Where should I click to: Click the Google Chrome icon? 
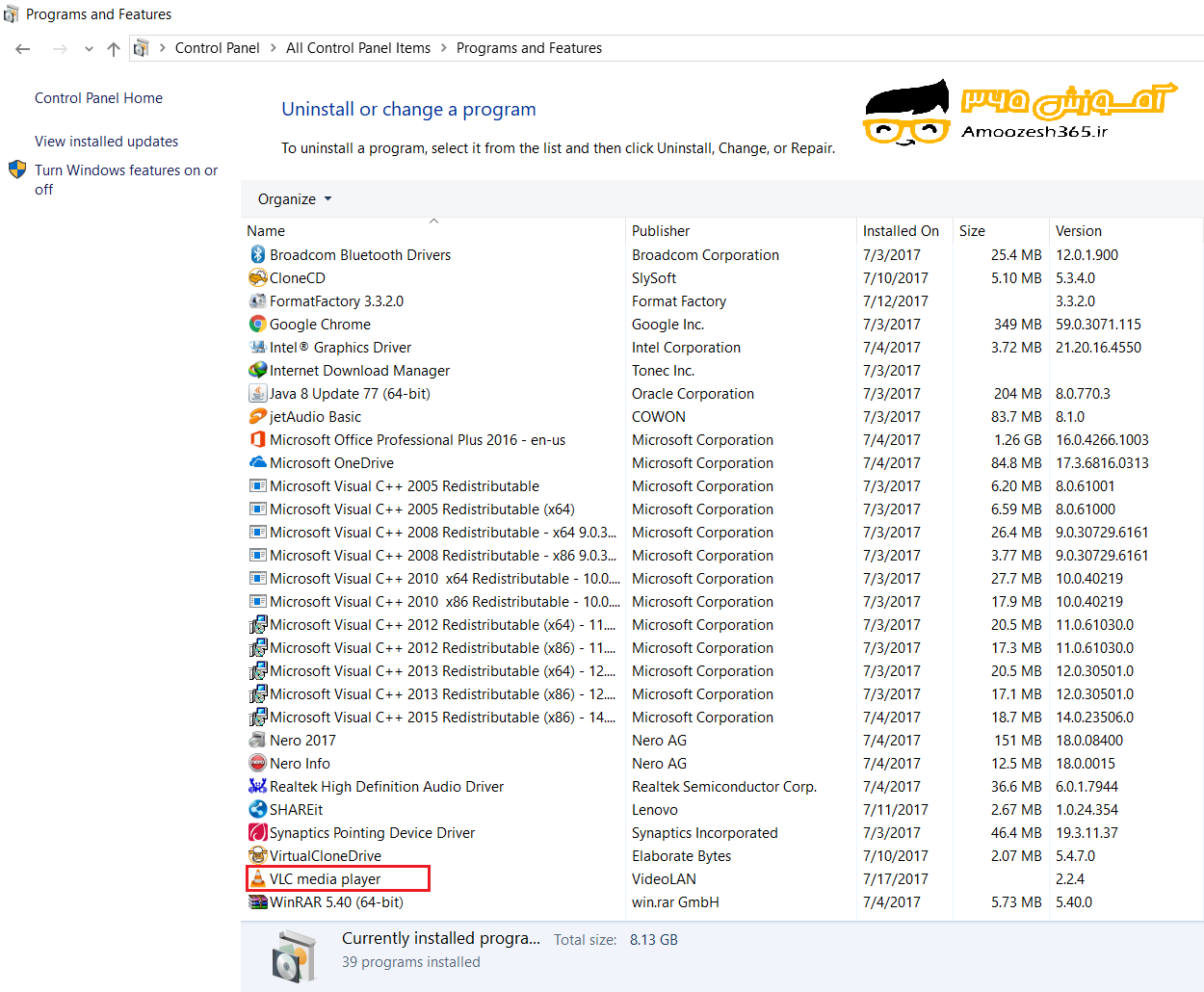coord(257,324)
